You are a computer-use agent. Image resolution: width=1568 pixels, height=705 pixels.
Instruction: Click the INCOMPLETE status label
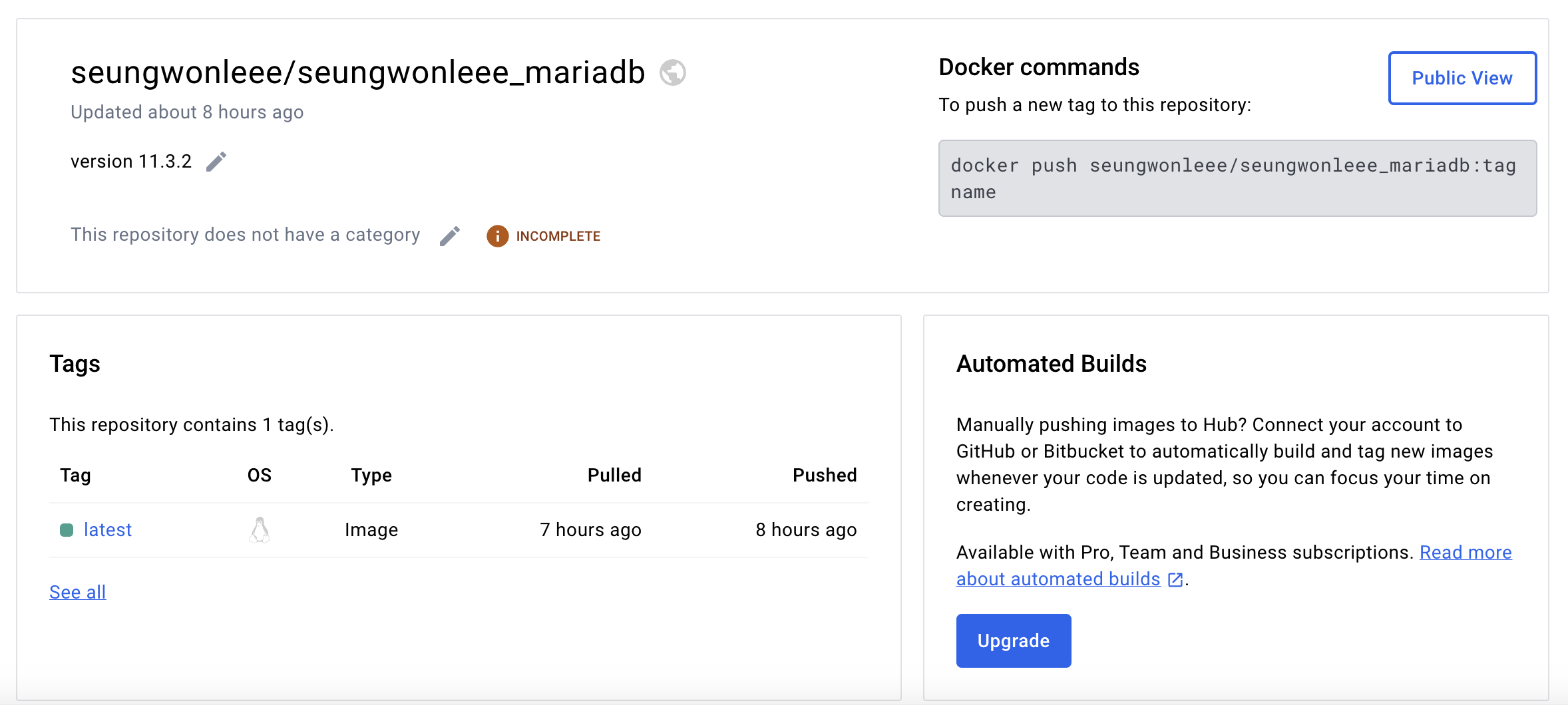point(558,236)
